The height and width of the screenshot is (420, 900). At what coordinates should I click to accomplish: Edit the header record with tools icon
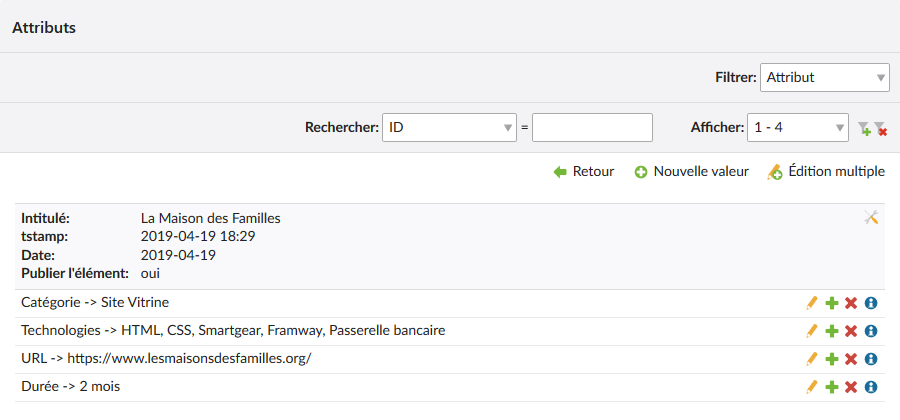871,217
